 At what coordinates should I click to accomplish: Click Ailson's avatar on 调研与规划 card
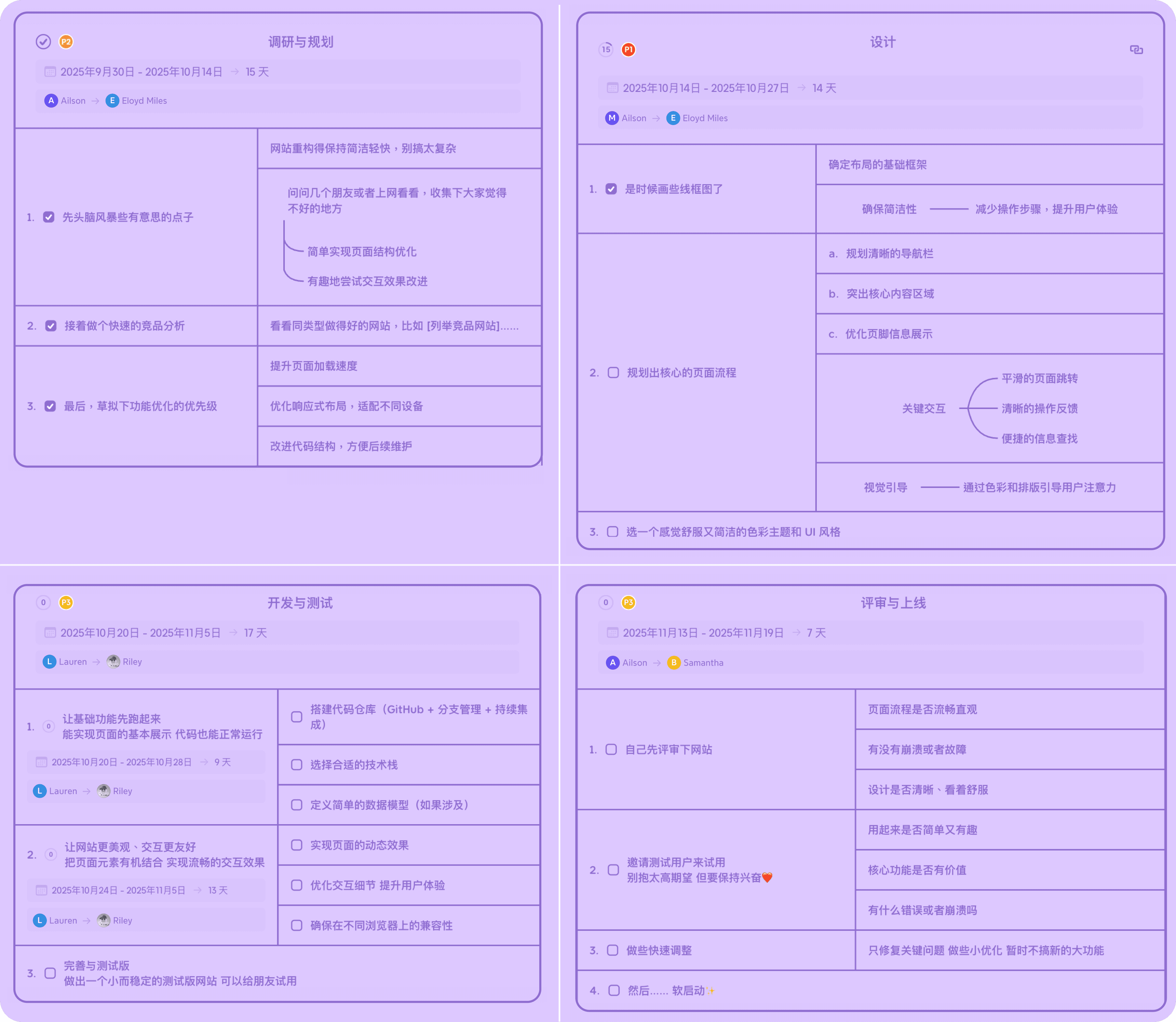(51, 100)
